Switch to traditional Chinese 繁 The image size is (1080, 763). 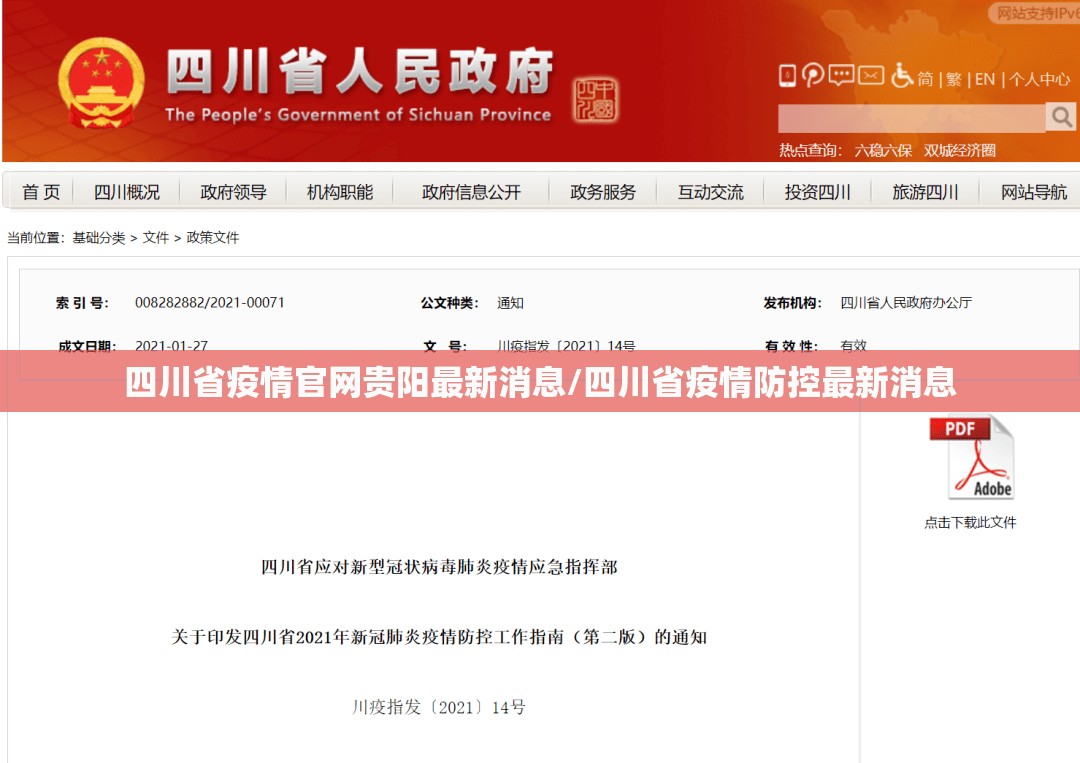point(954,79)
